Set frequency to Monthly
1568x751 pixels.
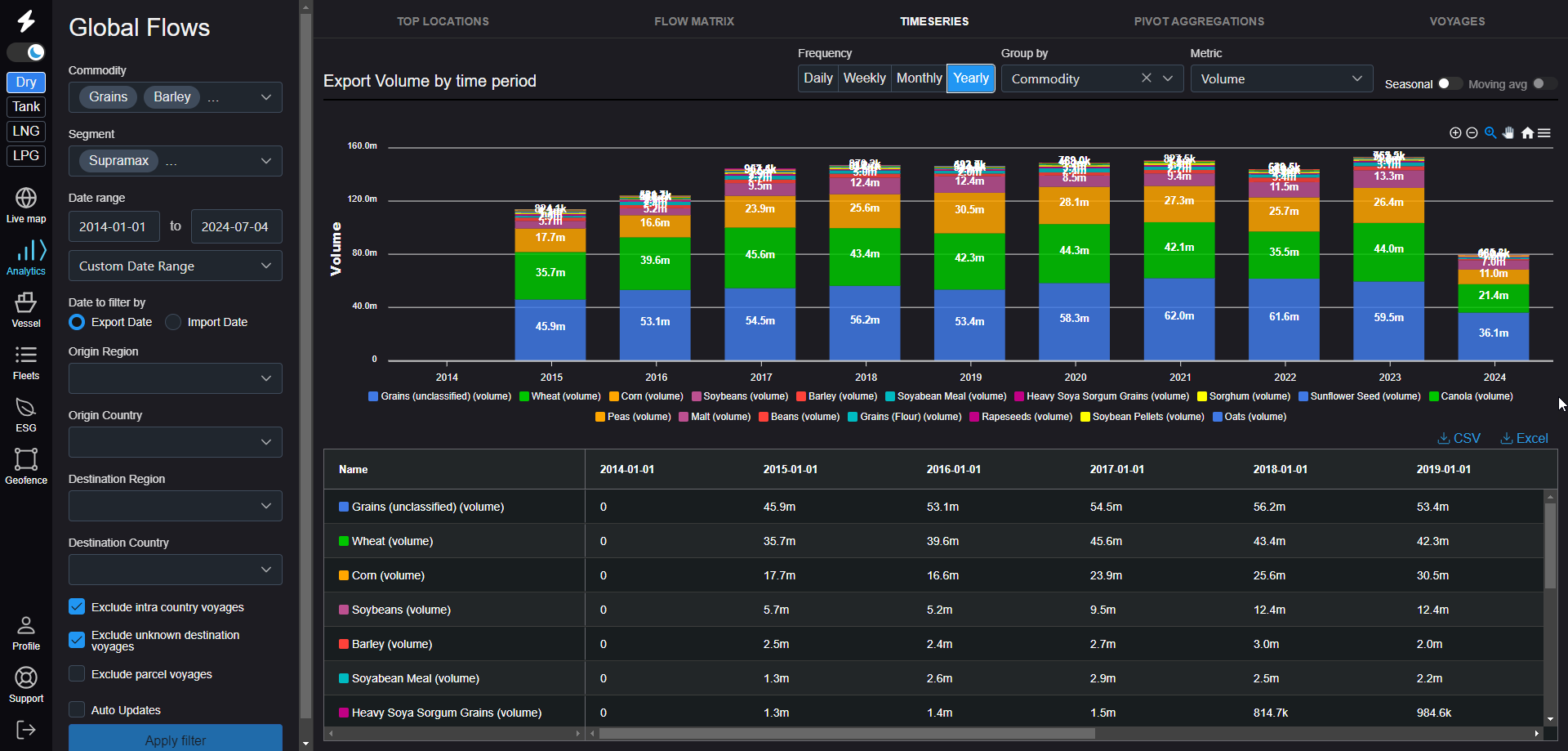[x=919, y=78]
